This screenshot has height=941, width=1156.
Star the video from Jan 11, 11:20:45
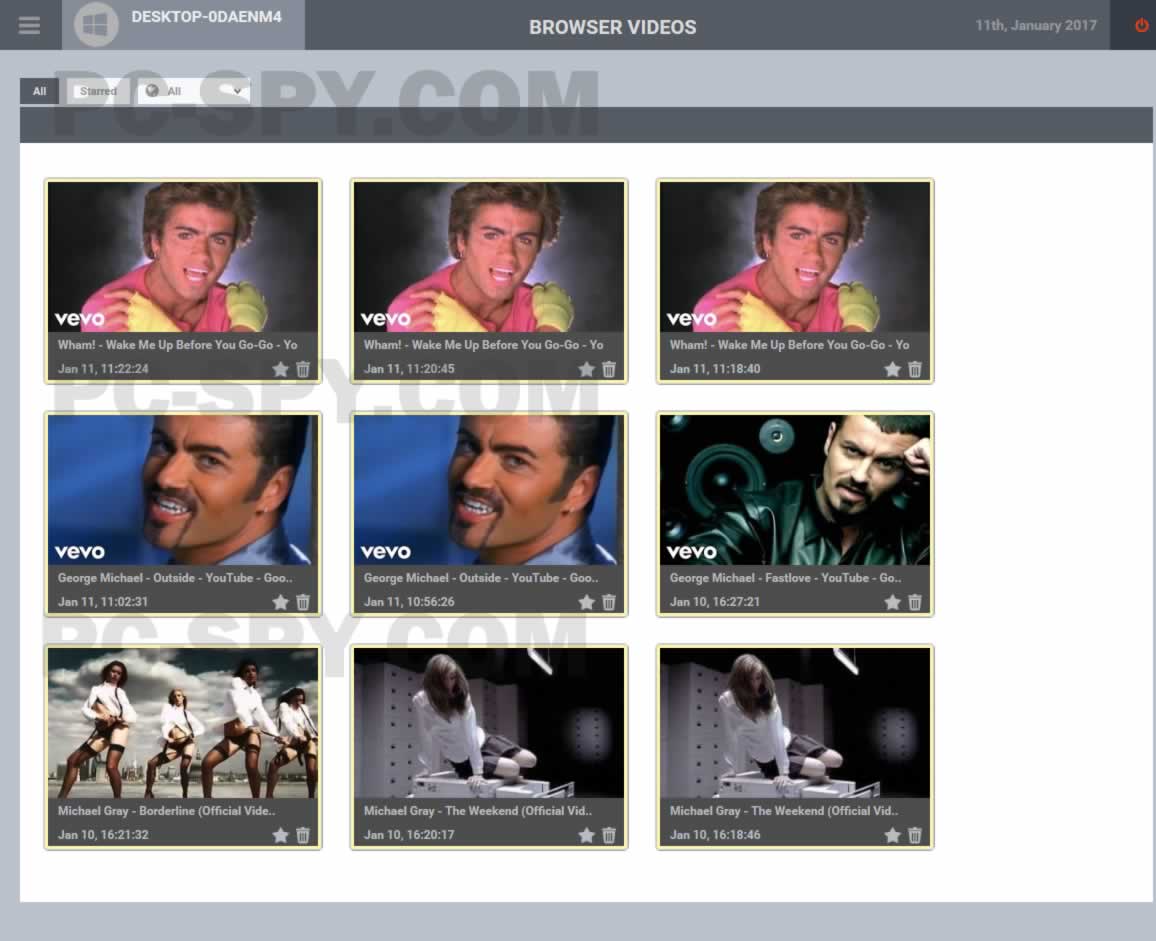click(x=586, y=369)
